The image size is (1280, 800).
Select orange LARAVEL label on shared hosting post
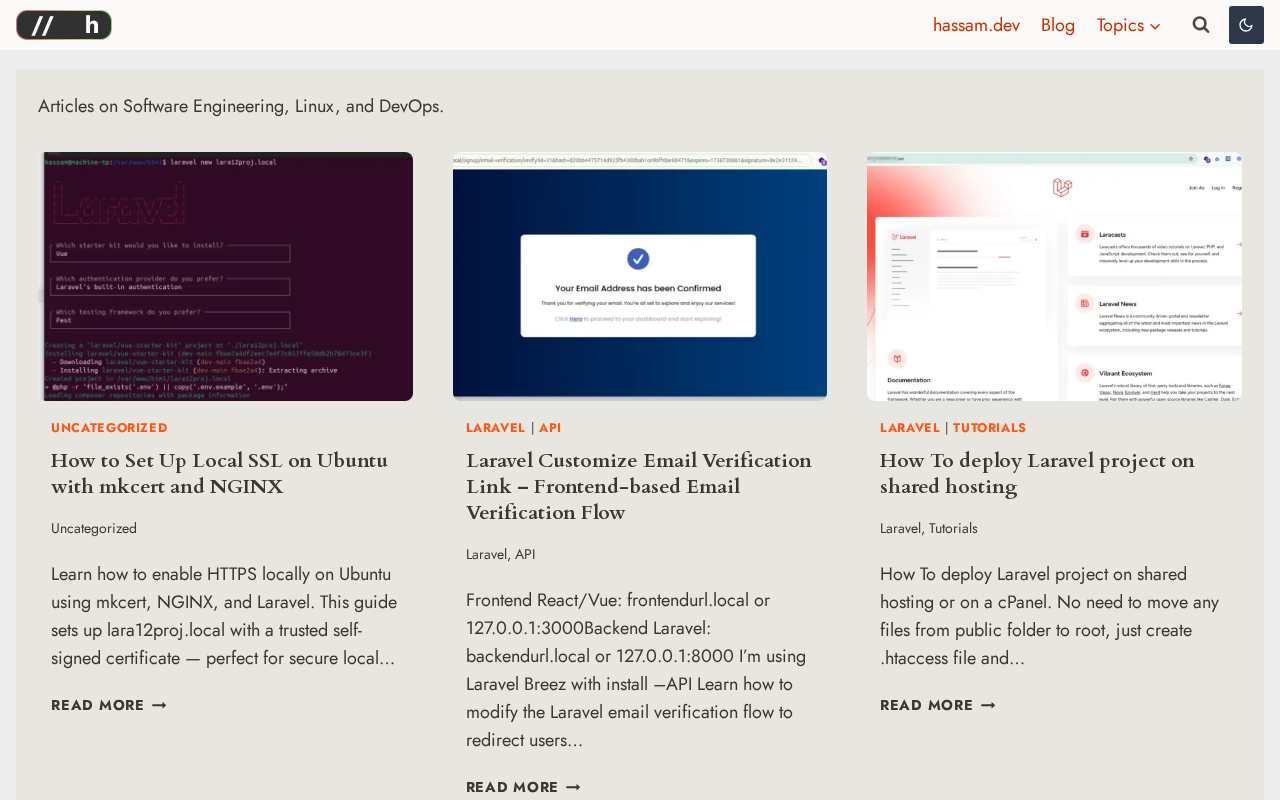(910, 428)
